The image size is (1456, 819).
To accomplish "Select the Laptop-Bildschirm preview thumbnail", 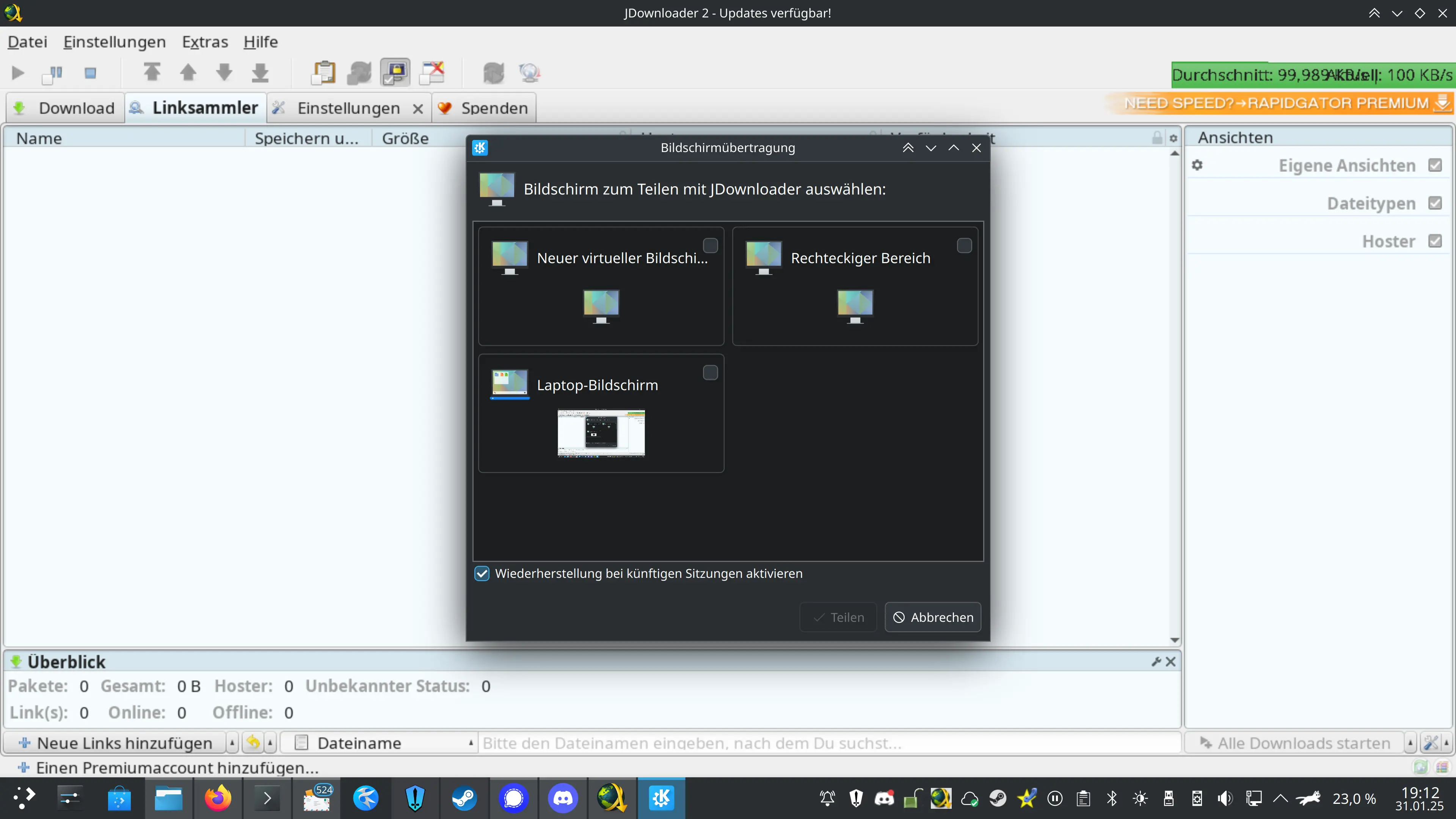I will pyautogui.click(x=601, y=432).
